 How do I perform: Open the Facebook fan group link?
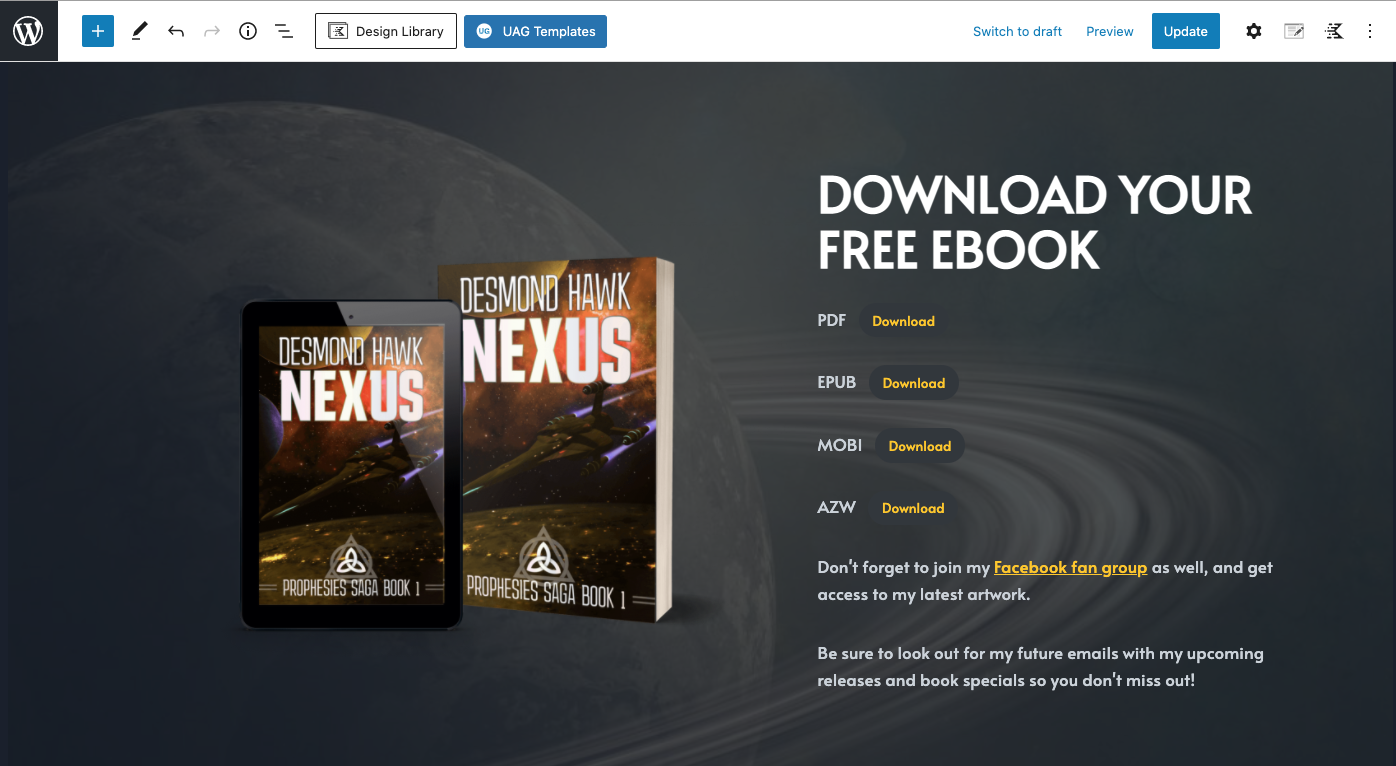point(1070,567)
